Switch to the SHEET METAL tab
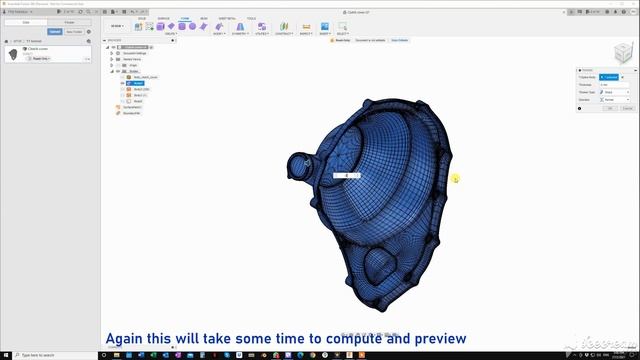The height and width of the screenshot is (360, 640). tap(227, 18)
